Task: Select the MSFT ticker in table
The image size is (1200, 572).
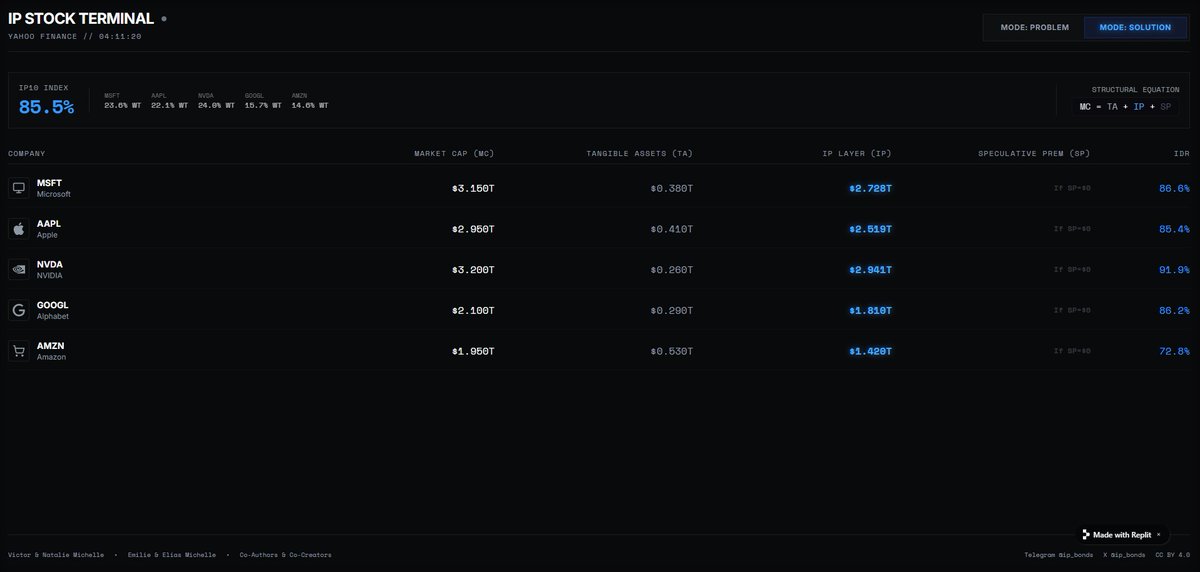Action: (x=50, y=183)
